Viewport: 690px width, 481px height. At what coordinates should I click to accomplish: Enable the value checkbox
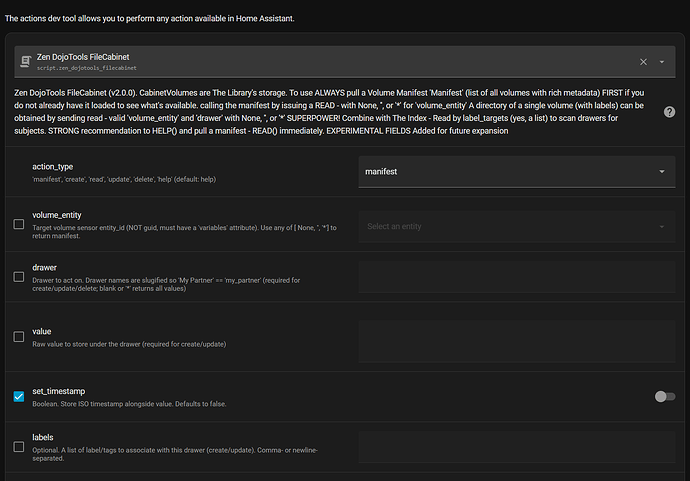19,337
